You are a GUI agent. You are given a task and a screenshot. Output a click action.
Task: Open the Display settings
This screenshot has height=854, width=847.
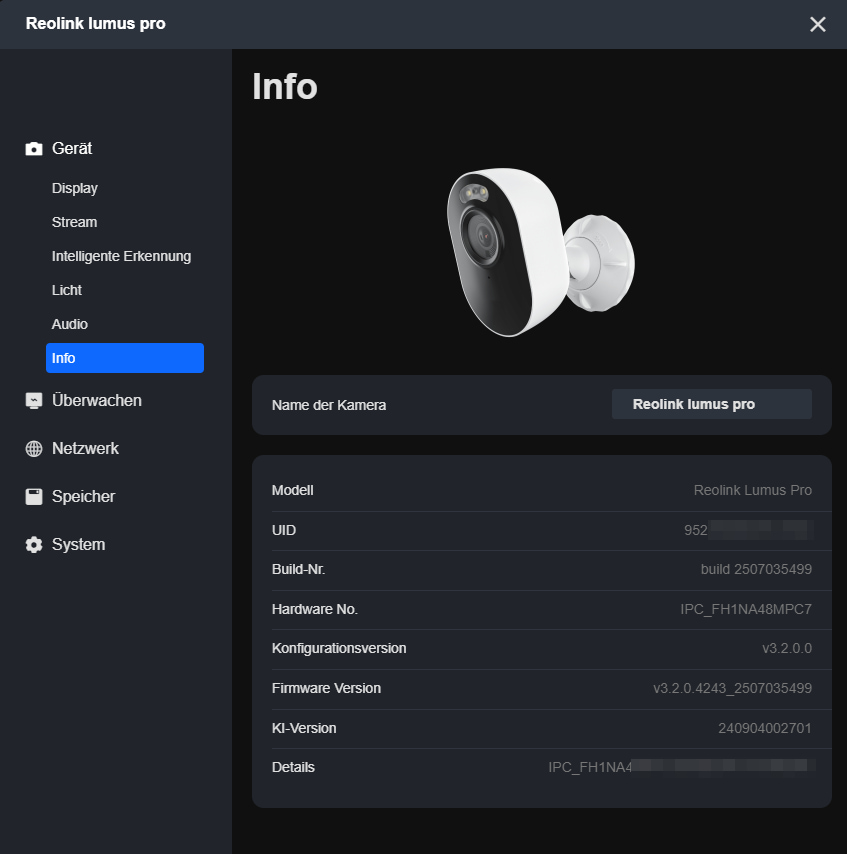click(75, 188)
